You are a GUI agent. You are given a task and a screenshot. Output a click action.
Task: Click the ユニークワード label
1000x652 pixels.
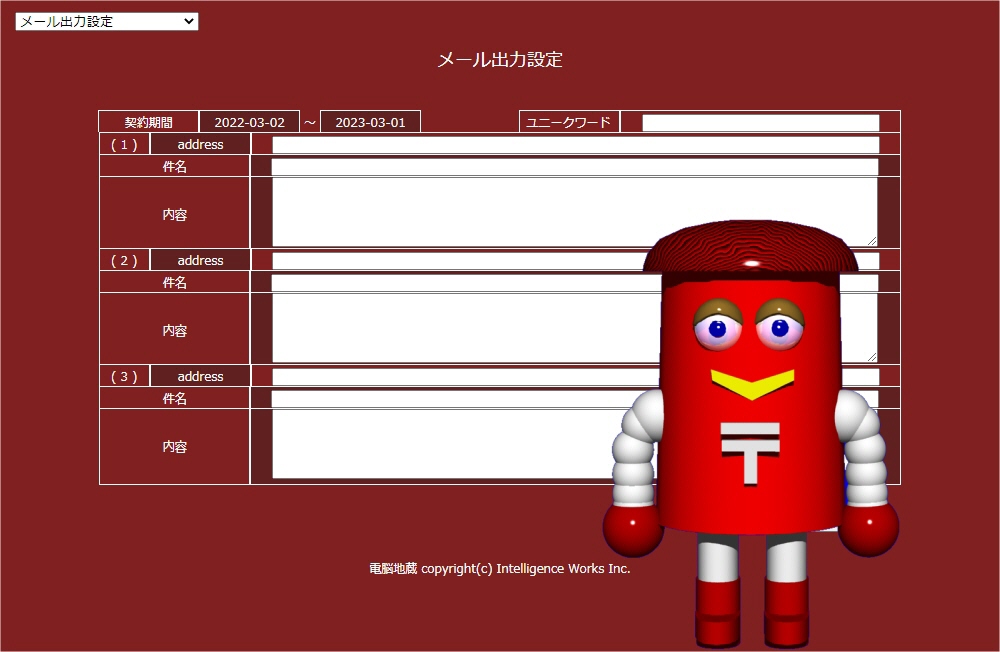point(569,122)
